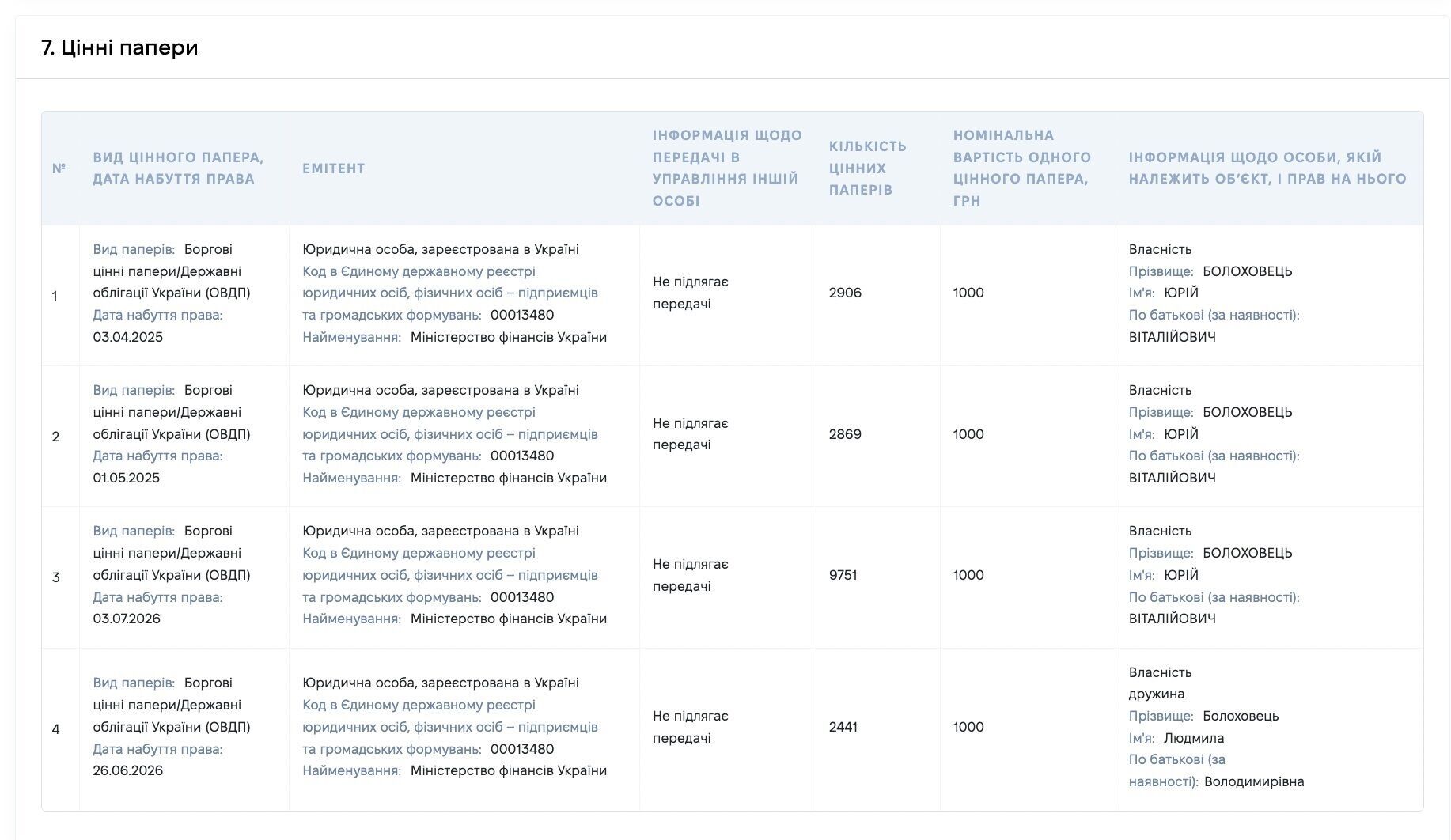The width and height of the screenshot is (1451, 840).
Task: Click the securities quantity 2441
Action: (843, 727)
